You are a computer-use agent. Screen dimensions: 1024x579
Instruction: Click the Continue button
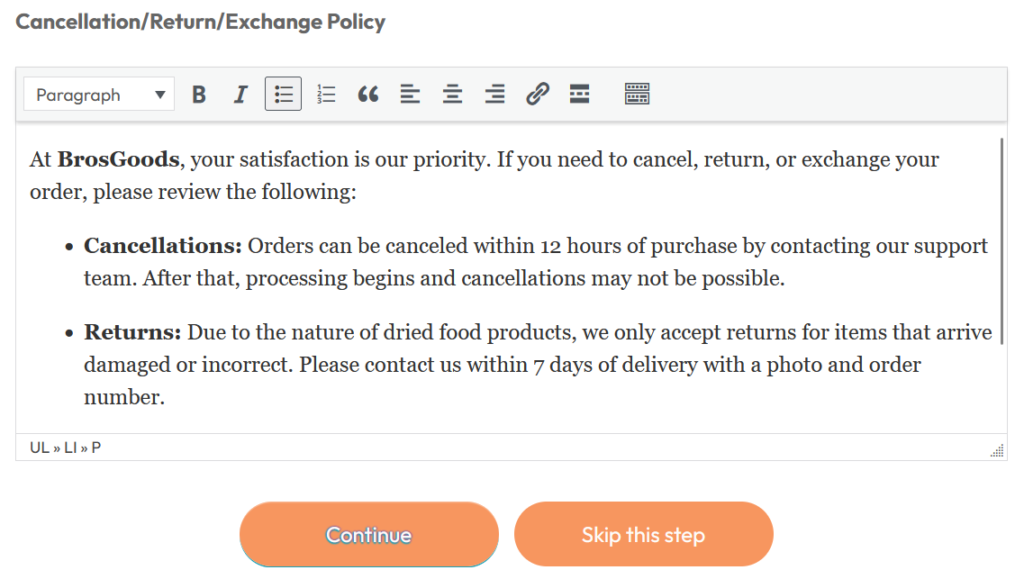(x=368, y=535)
